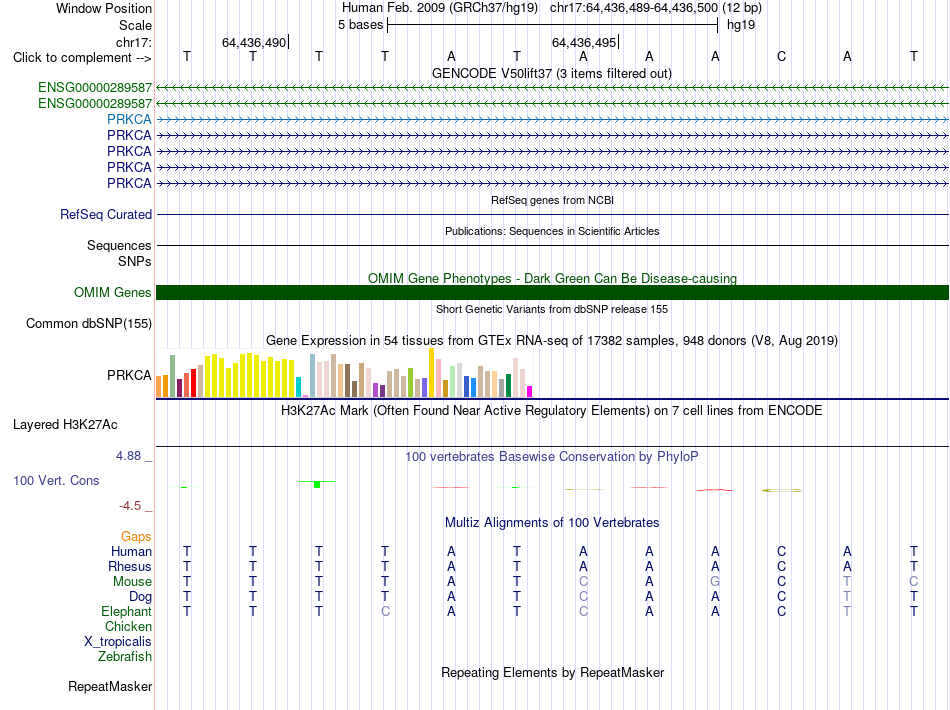Select the Dog species label
The height and width of the screenshot is (710, 950).
tap(140, 597)
